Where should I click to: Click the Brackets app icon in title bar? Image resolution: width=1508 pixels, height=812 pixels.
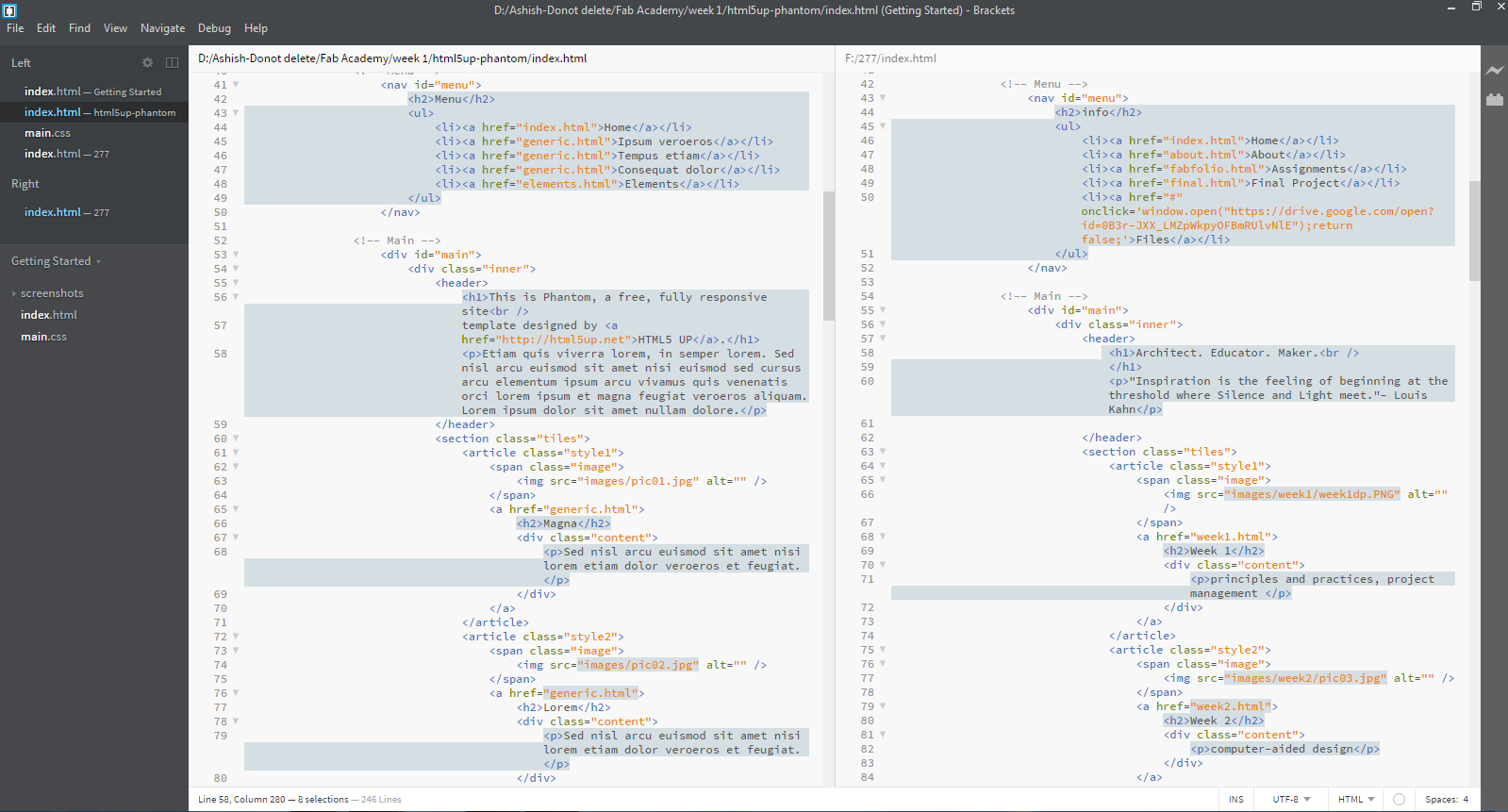pos(9,10)
